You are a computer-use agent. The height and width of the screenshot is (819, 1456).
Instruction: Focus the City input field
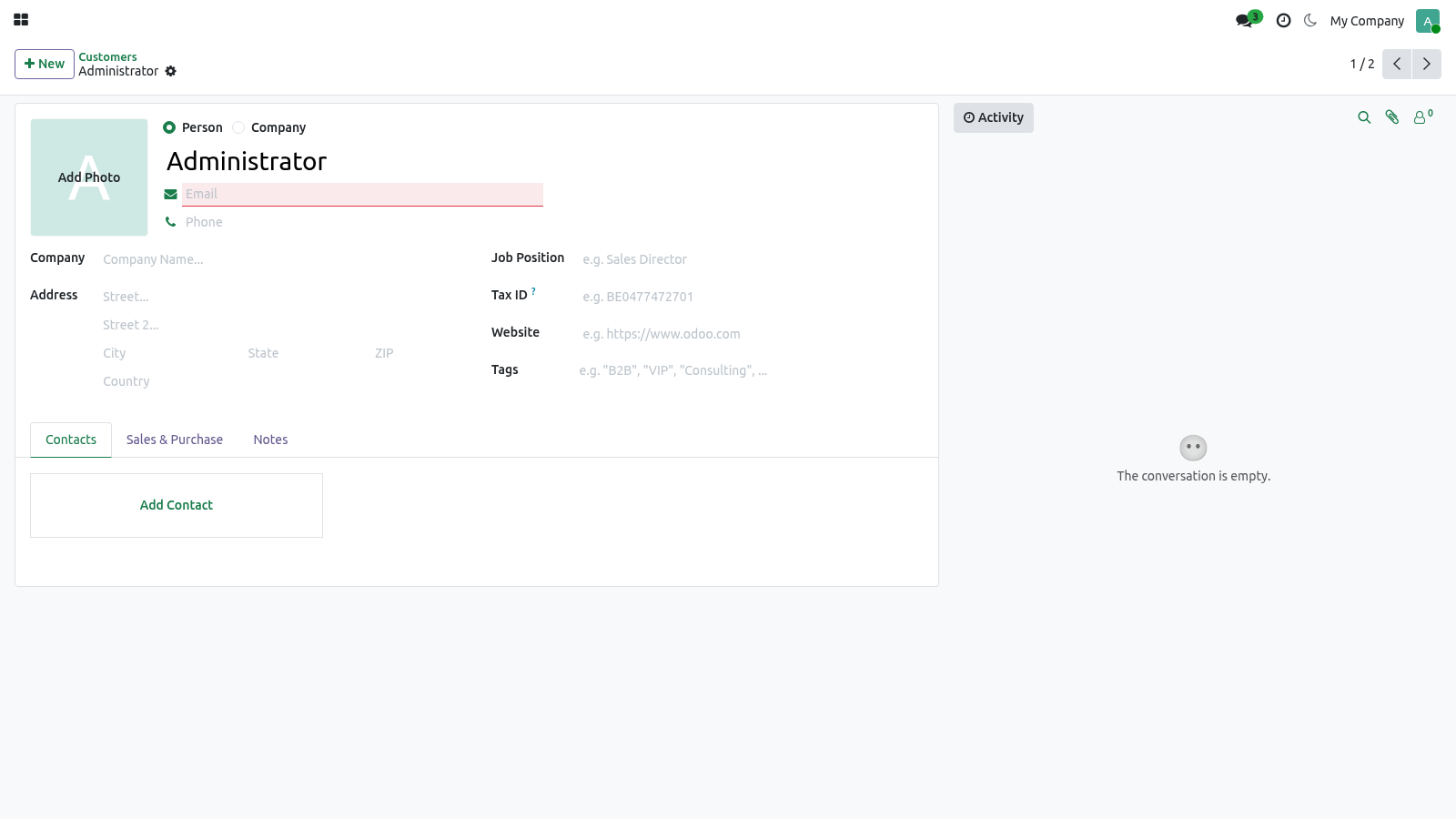point(171,353)
